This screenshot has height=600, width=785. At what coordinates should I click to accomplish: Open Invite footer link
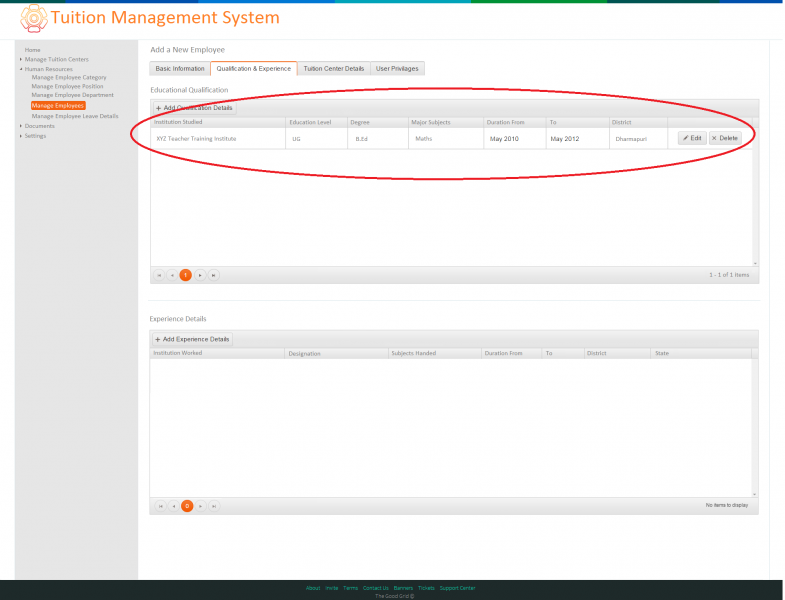pos(332,588)
